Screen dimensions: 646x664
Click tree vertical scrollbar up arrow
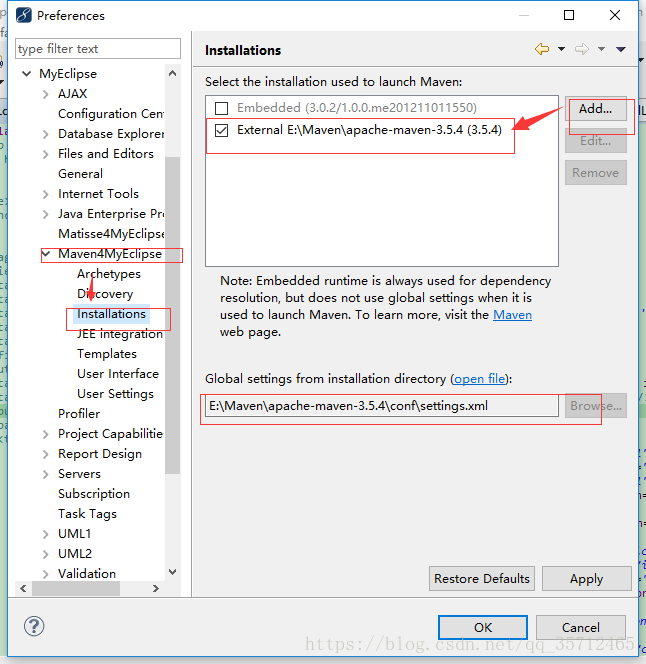tap(172, 74)
